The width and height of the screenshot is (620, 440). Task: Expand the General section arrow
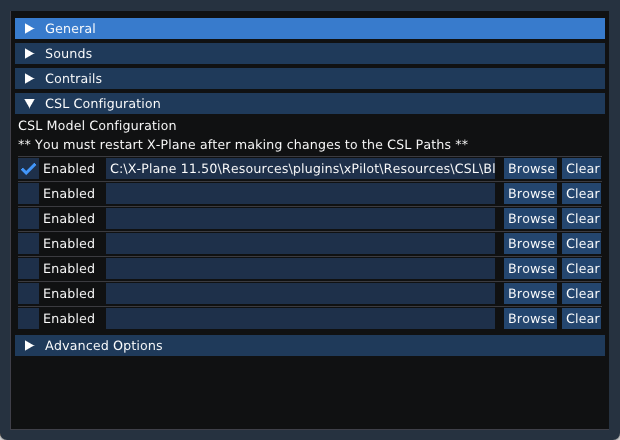[29, 28]
